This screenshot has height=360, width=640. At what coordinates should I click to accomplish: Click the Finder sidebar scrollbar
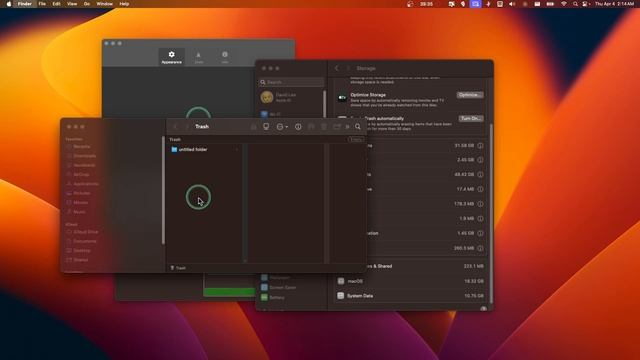(163, 190)
